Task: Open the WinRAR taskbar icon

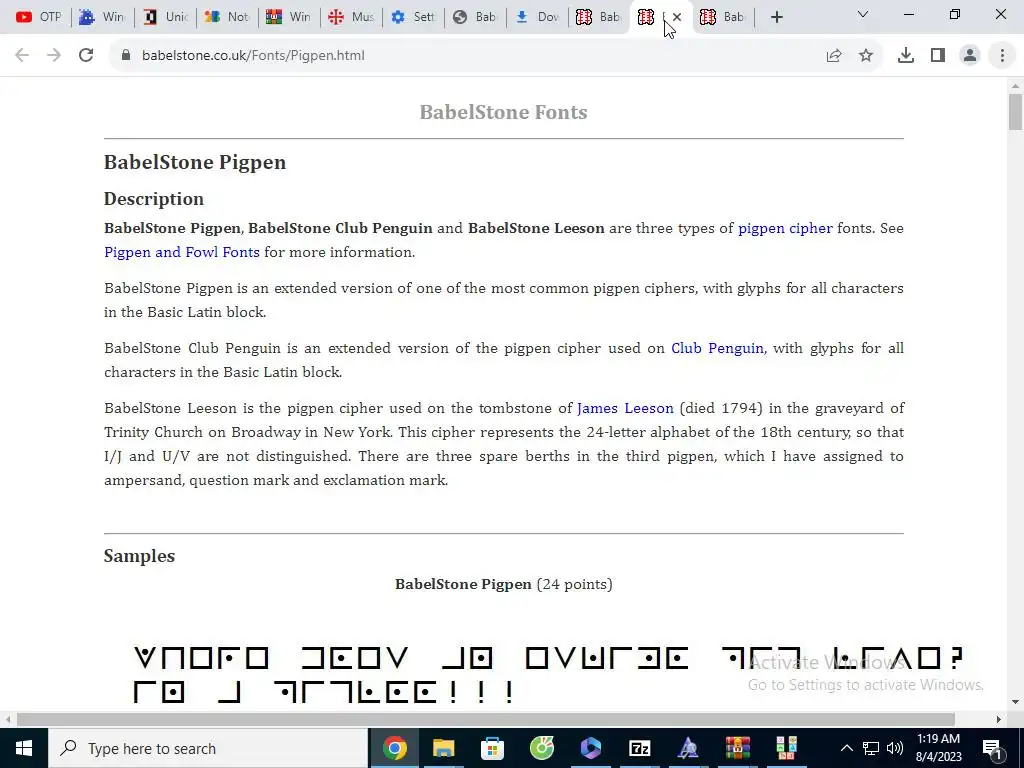Action: pyautogui.click(x=737, y=748)
